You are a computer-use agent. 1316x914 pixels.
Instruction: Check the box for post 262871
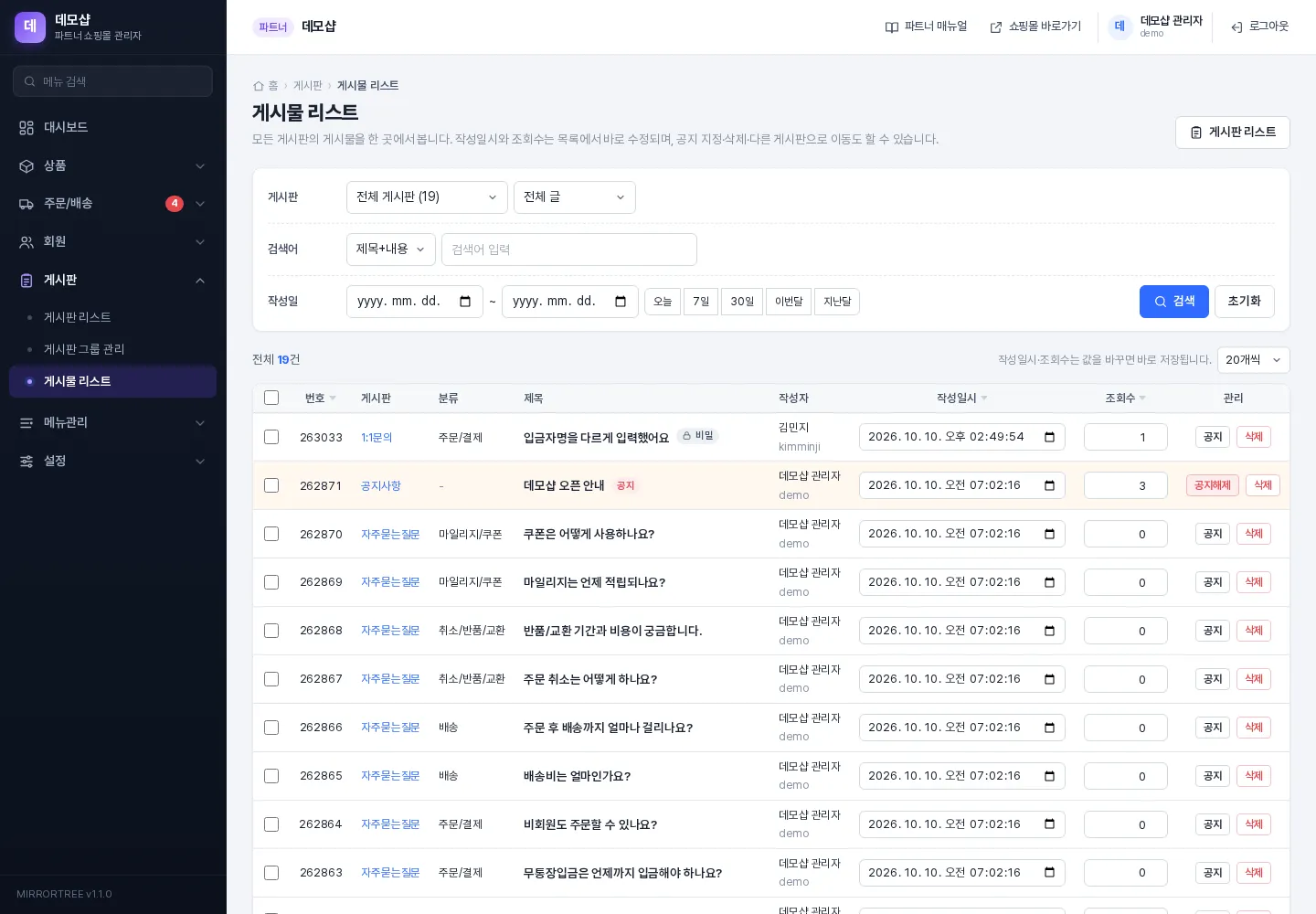tap(271, 485)
